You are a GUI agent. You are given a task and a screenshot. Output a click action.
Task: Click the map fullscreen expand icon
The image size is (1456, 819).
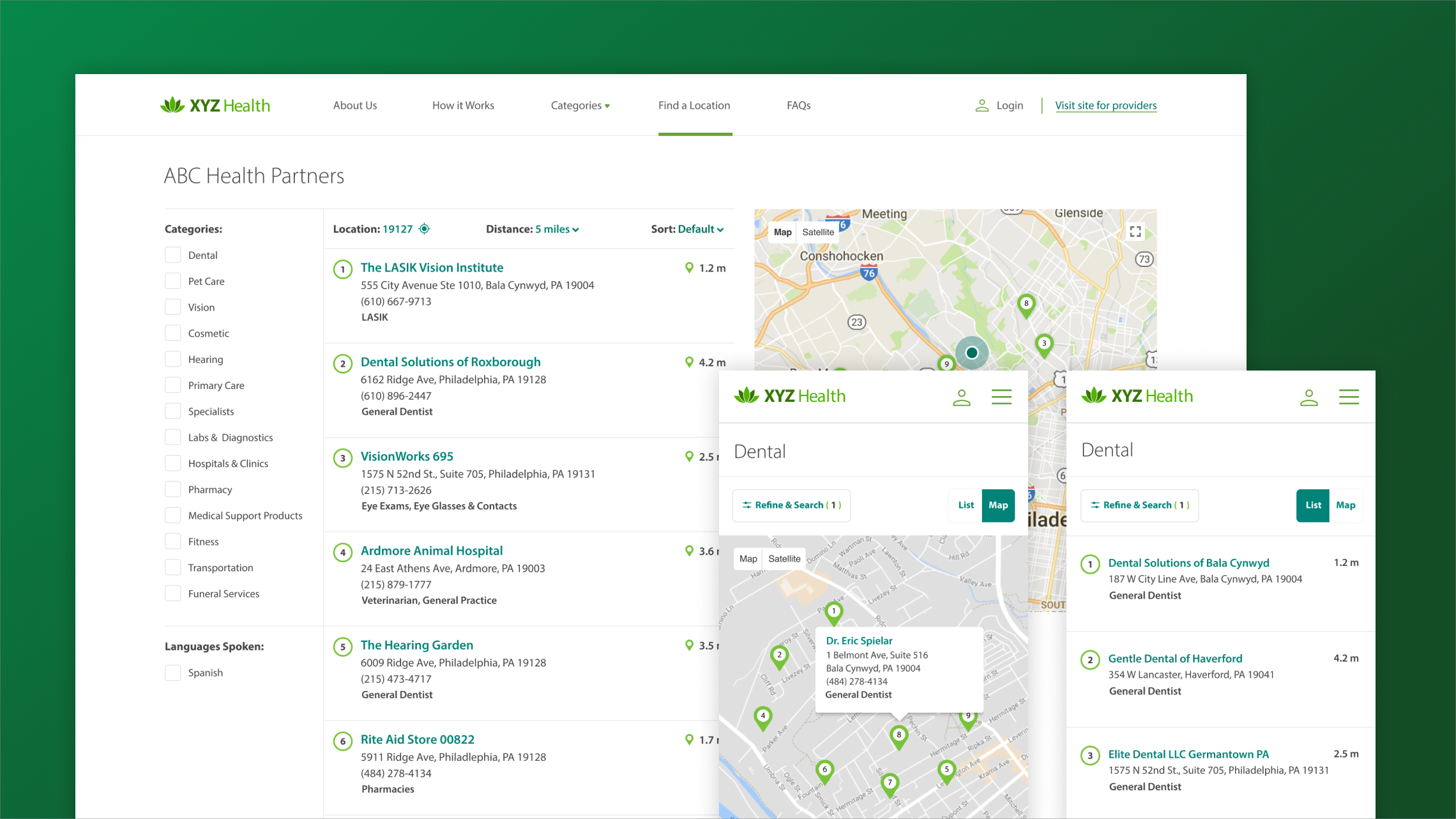coord(1135,231)
